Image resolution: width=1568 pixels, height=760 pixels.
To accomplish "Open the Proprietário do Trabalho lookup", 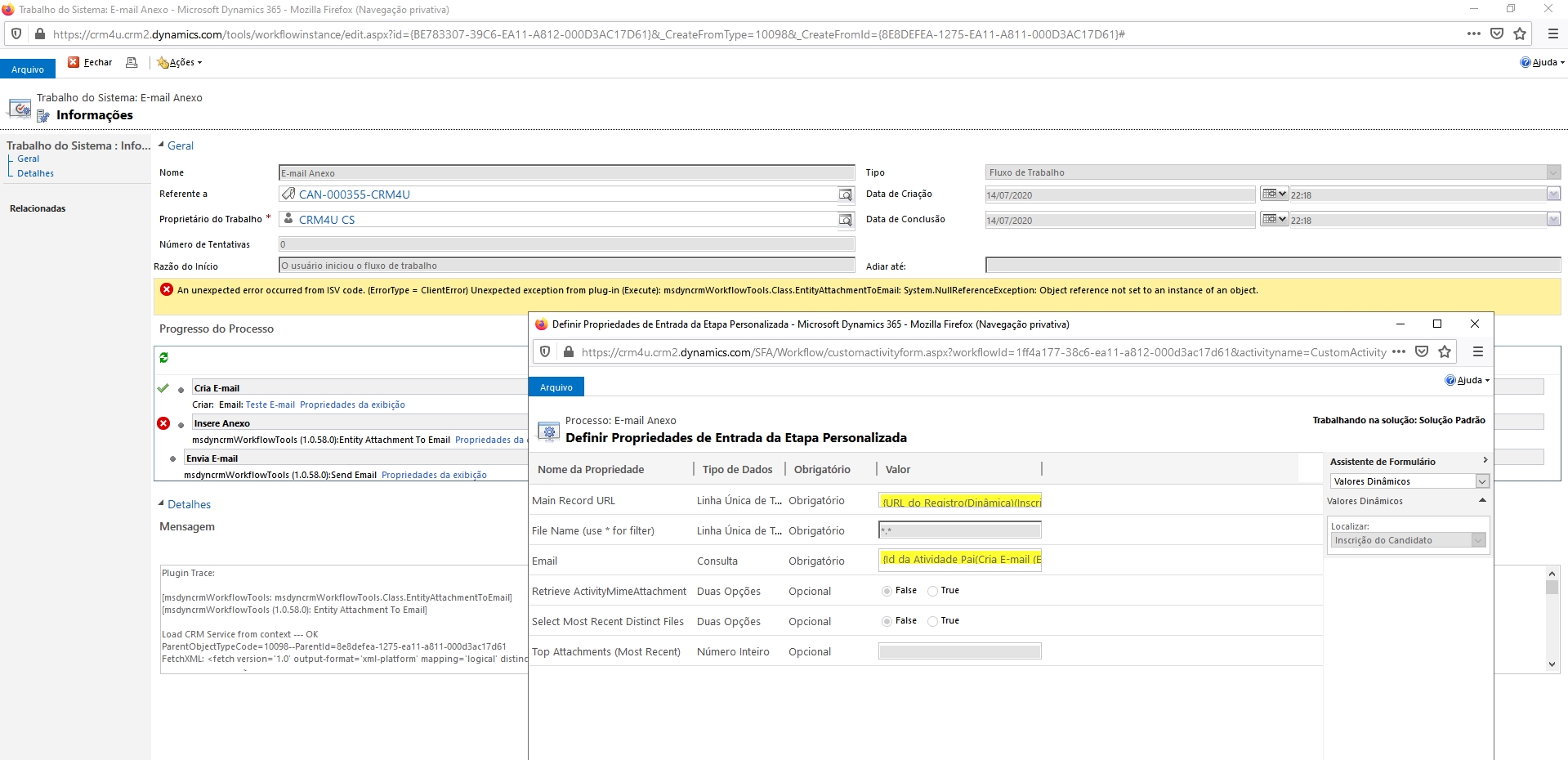I will tap(846, 219).
